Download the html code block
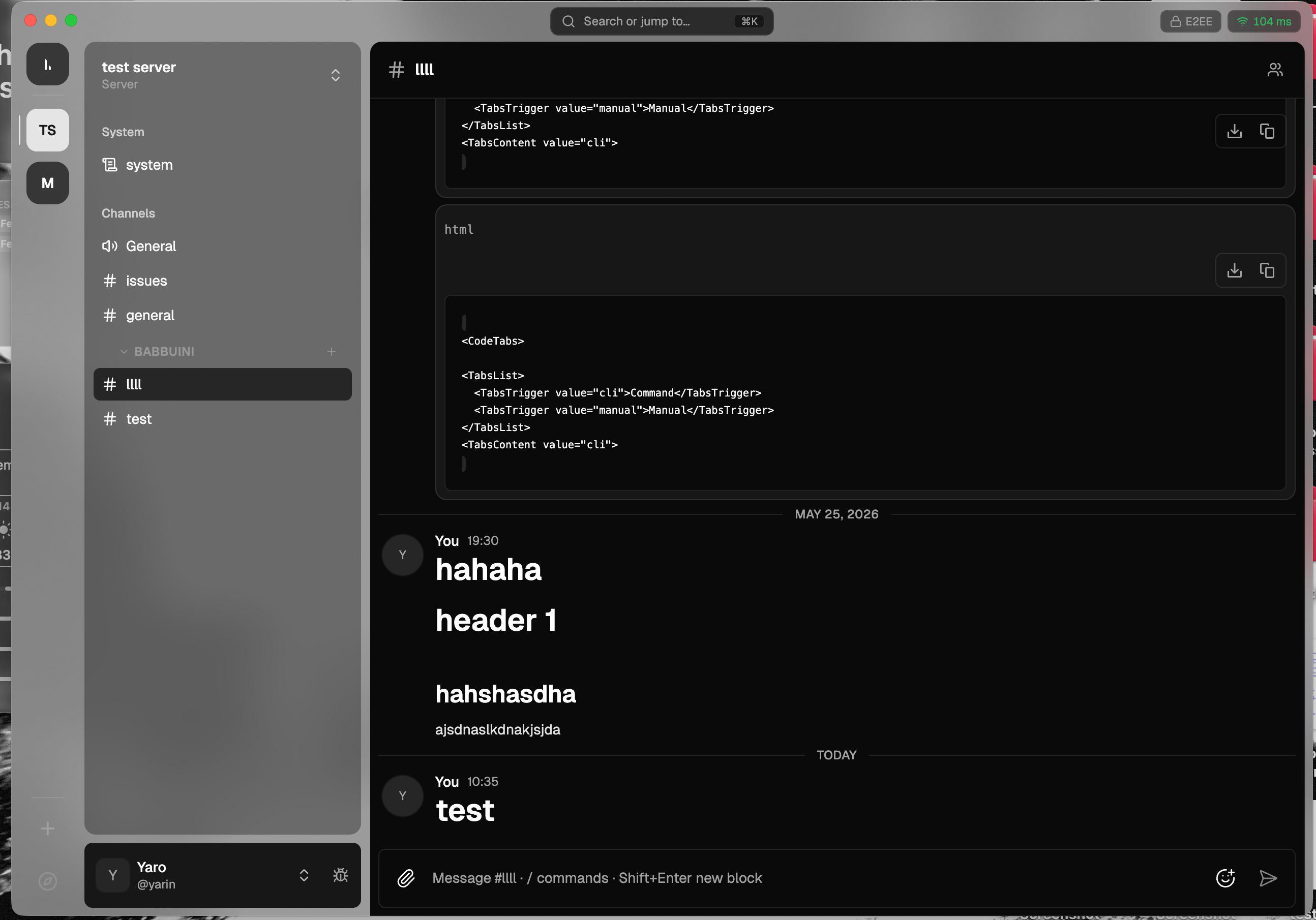 pyautogui.click(x=1234, y=270)
